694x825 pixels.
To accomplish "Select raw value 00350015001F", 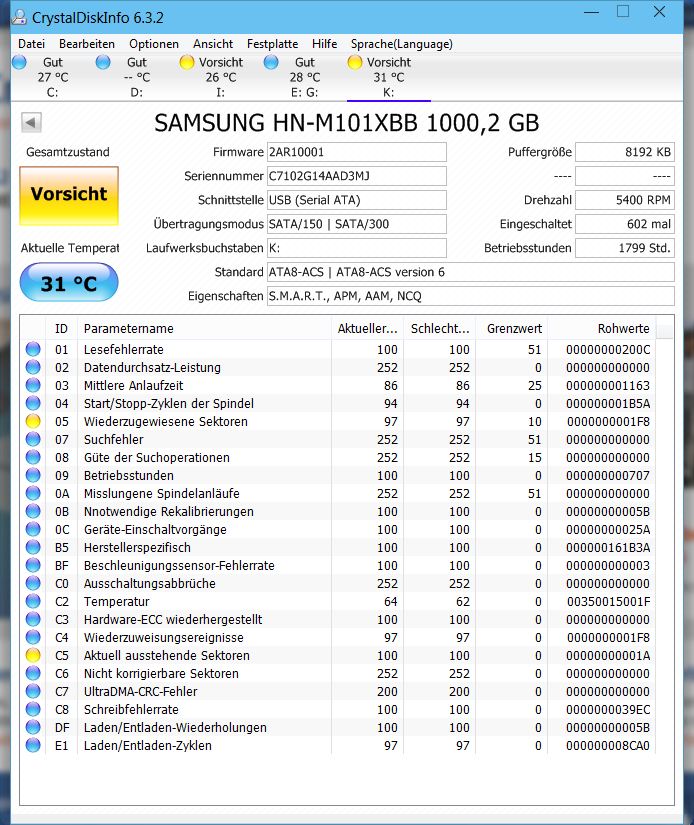I will (608, 601).
